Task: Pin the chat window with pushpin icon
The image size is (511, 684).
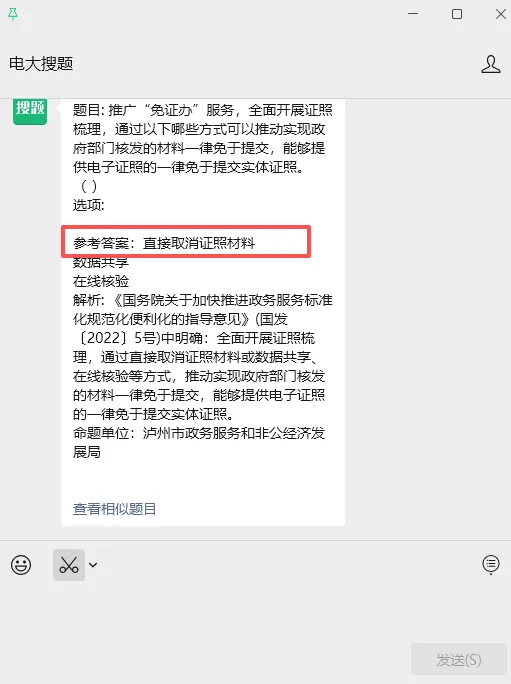Action: point(13,14)
